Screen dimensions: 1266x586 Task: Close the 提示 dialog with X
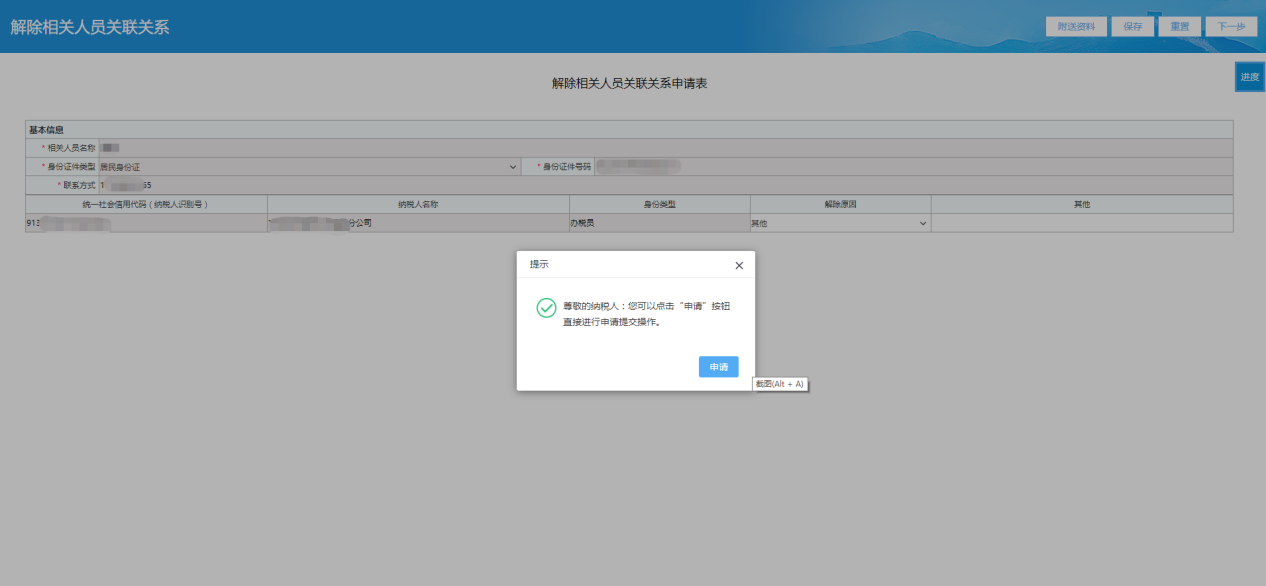pos(739,266)
